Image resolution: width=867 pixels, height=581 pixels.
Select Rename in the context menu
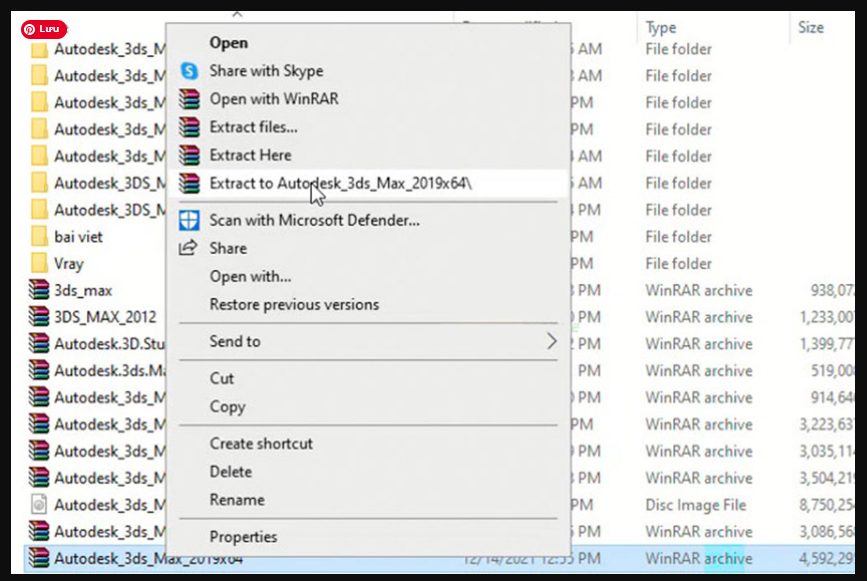point(237,500)
